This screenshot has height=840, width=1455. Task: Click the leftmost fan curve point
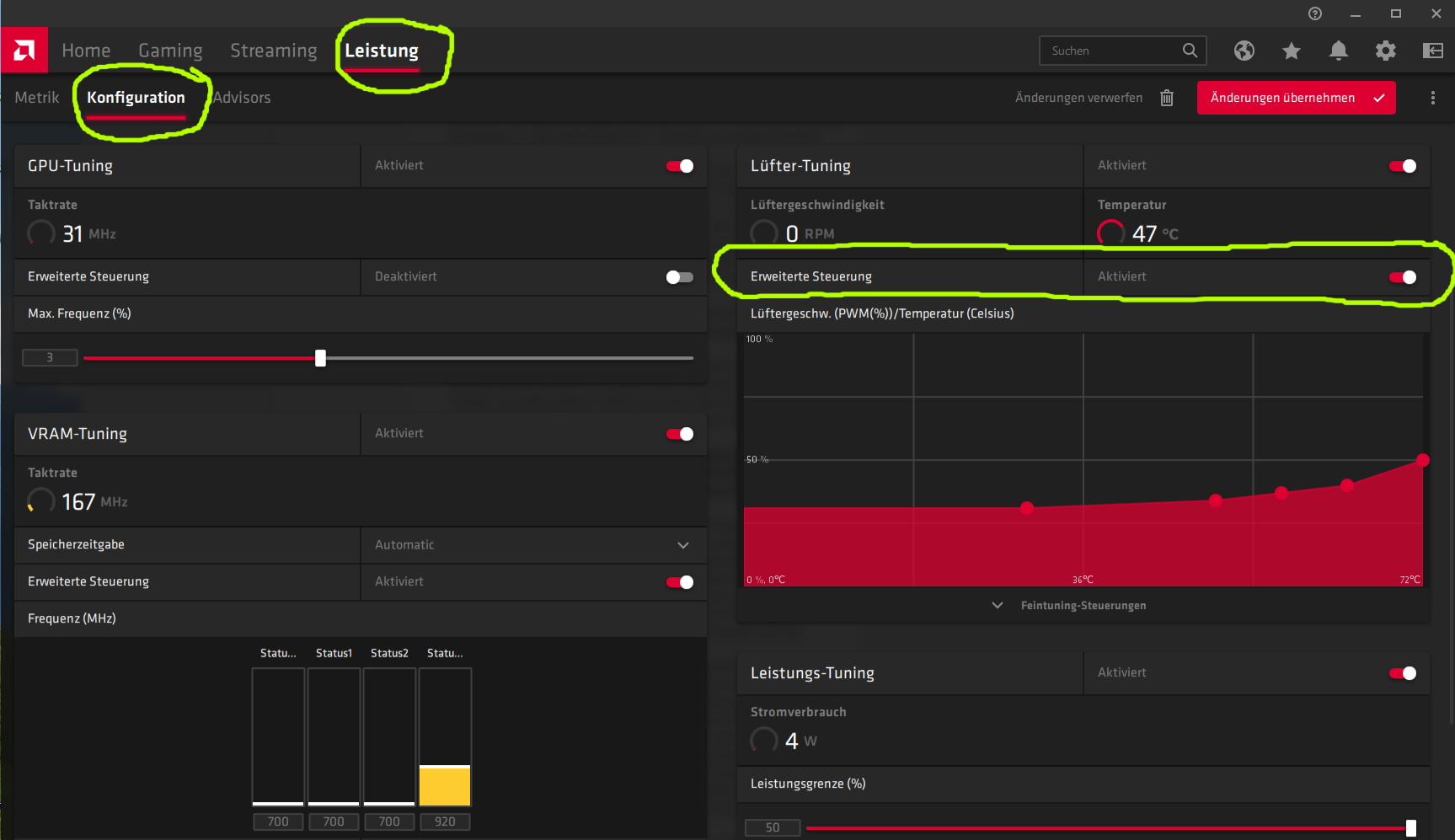tap(1027, 508)
